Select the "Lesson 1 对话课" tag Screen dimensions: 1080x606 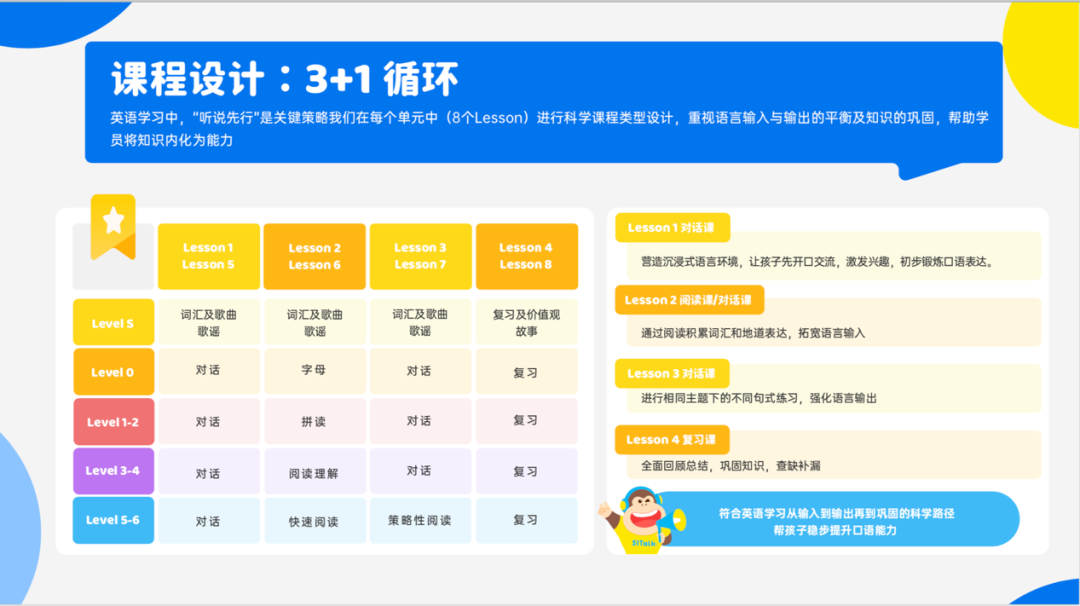(x=672, y=228)
